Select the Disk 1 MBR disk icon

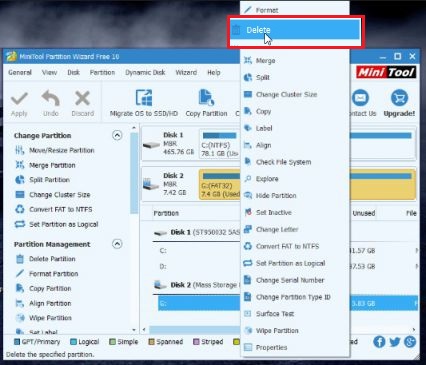click(151, 145)
